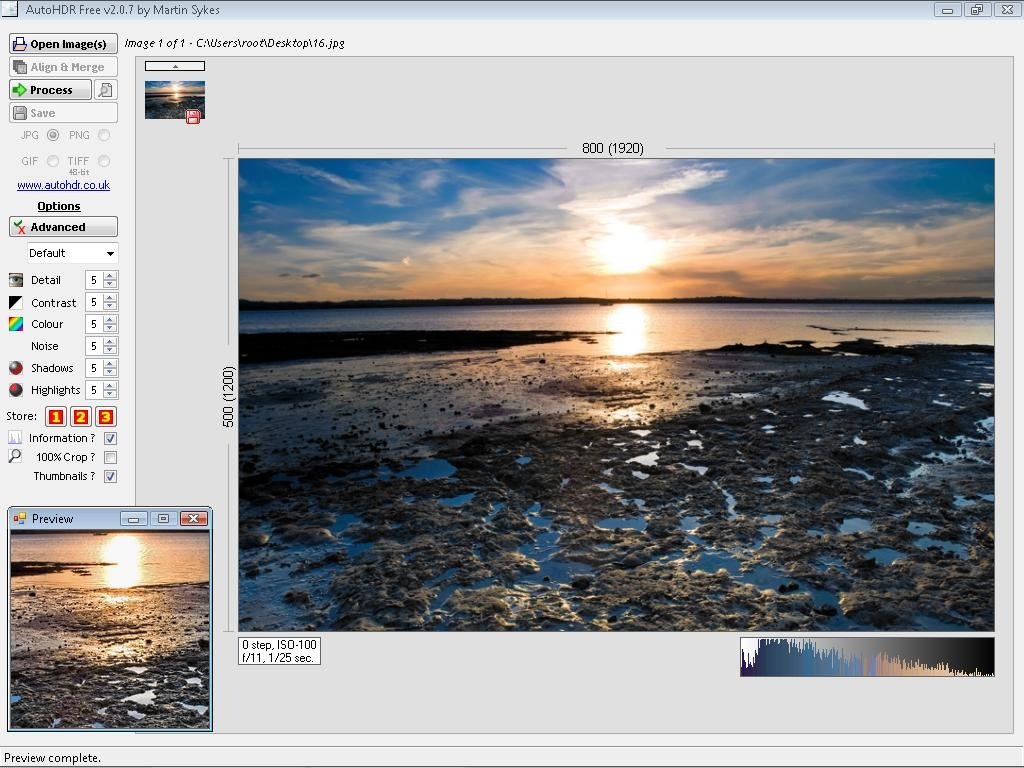
Task: Select the PNG output format radio
Action: click(104, 135)
